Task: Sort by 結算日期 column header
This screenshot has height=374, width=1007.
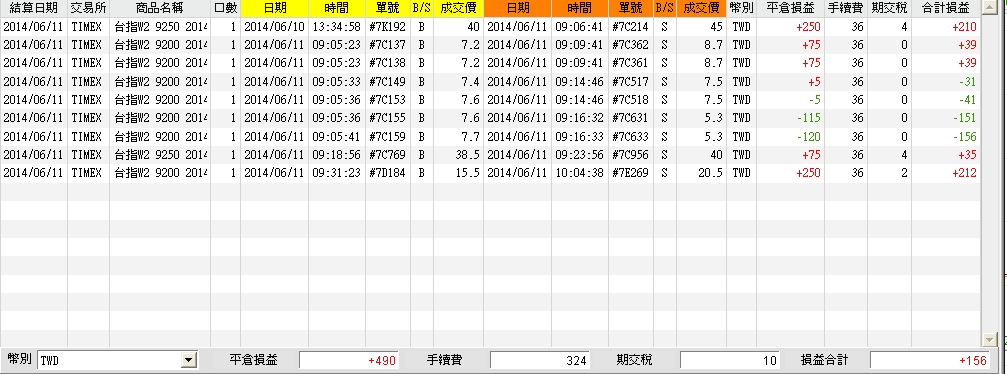Action: (x=33, y=8)
